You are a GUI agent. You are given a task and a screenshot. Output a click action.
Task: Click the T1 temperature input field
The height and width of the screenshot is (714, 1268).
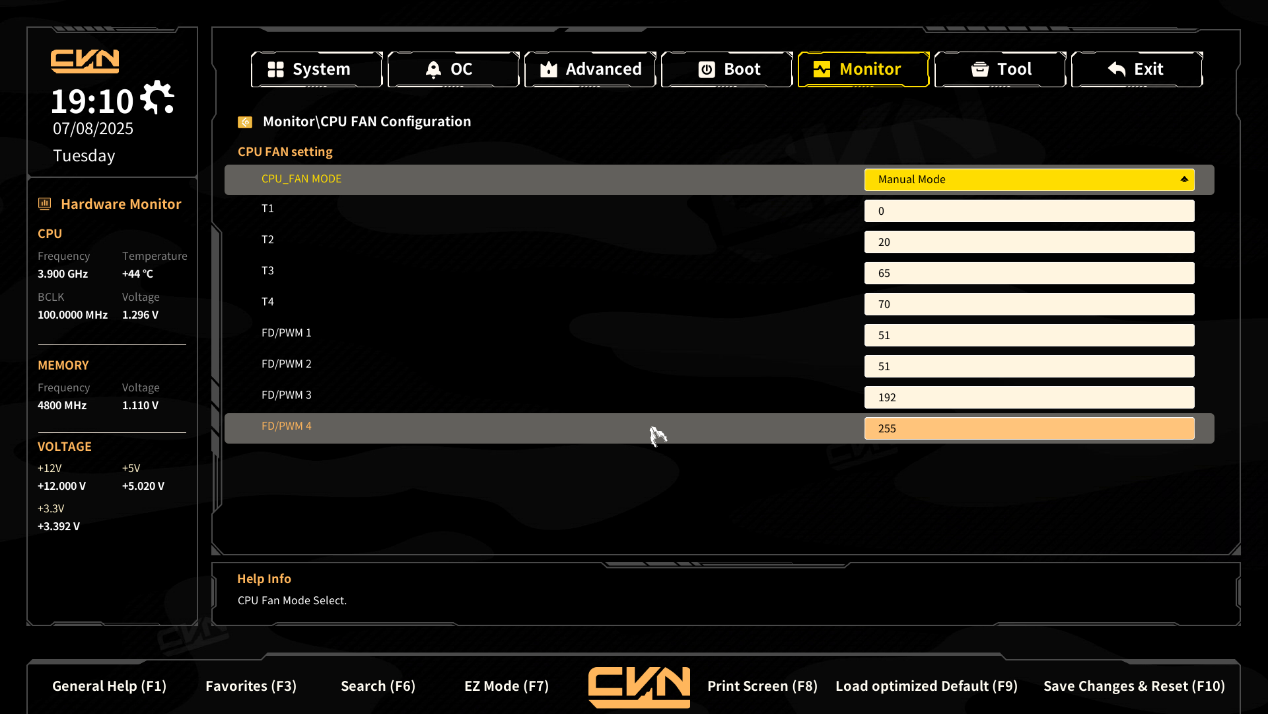1029,211
